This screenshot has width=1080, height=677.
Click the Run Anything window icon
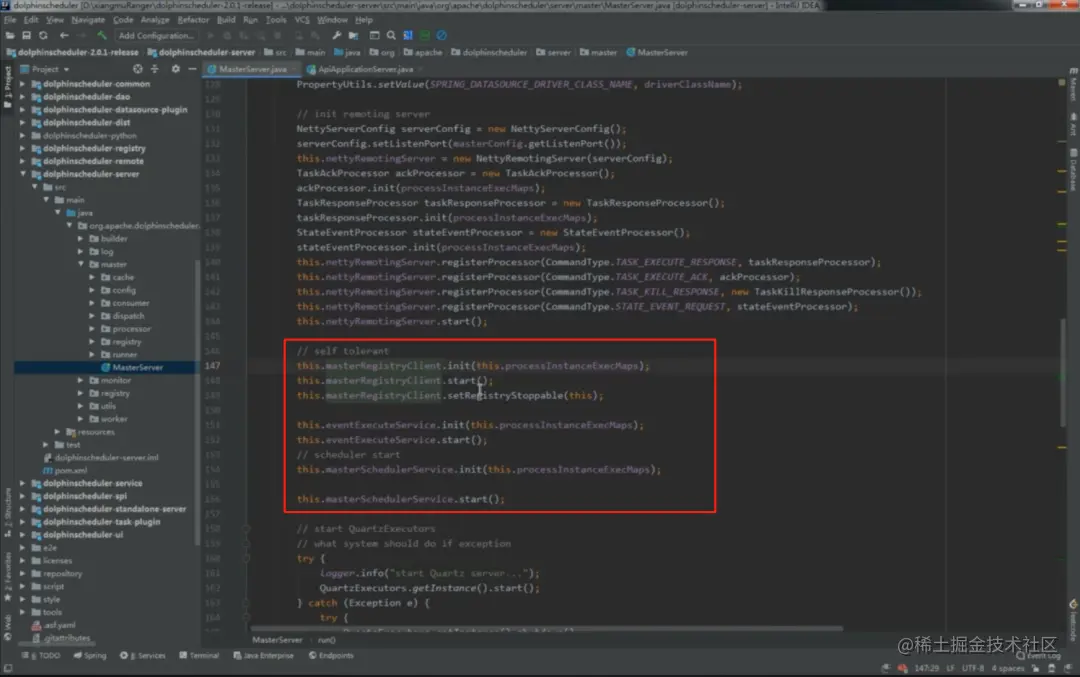pyautogui.click(x=374, y=35)
